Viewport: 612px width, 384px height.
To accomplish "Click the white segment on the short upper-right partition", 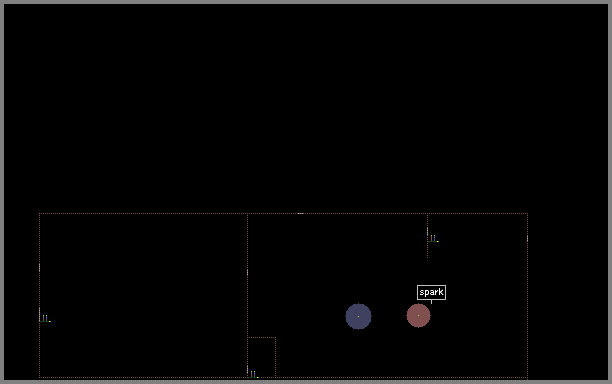I will coord(427,231).
